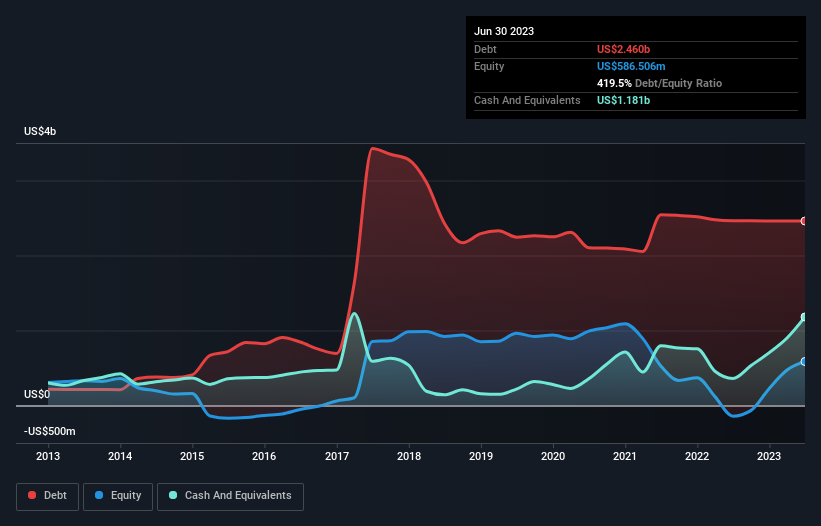821x526 pixels.
Task: Click the Debt row label in tooltip
Action: [485, 49]
